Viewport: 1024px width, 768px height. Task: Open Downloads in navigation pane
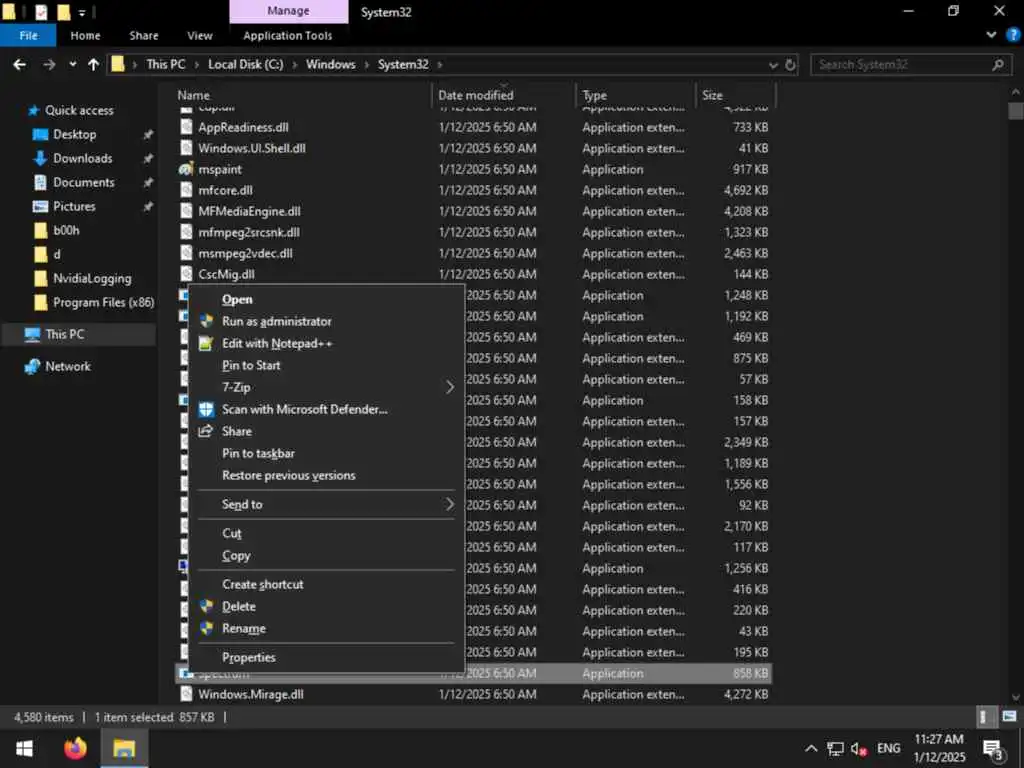tap(82, 159)
